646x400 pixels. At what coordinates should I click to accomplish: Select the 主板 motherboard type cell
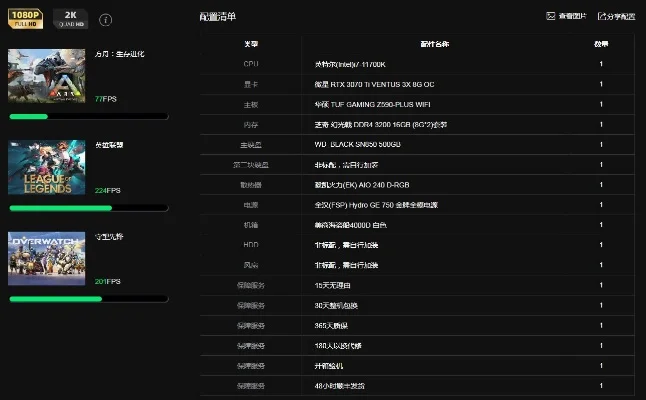pos(251,104)
